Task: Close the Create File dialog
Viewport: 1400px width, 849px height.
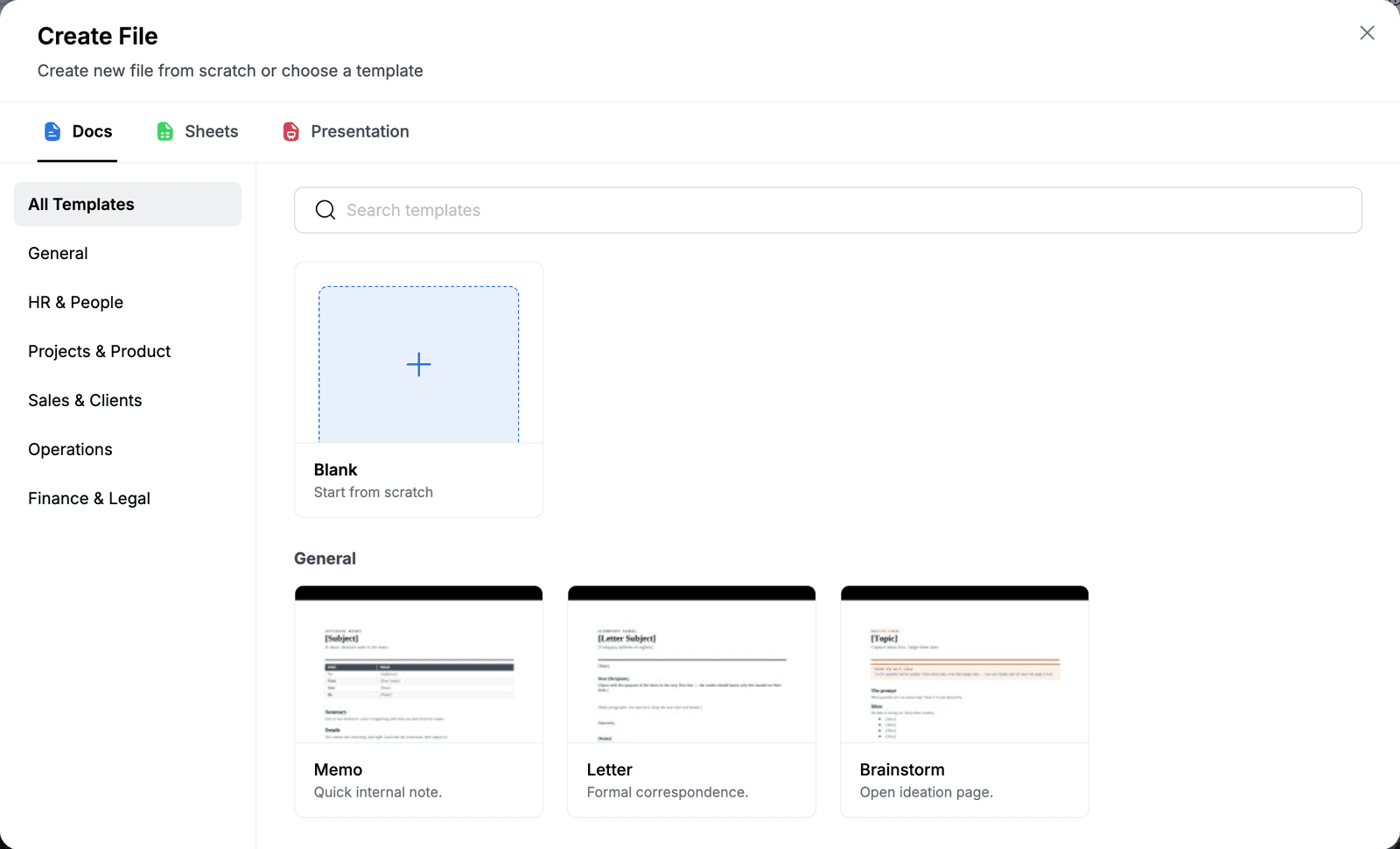Action: tap(1367, 32)
